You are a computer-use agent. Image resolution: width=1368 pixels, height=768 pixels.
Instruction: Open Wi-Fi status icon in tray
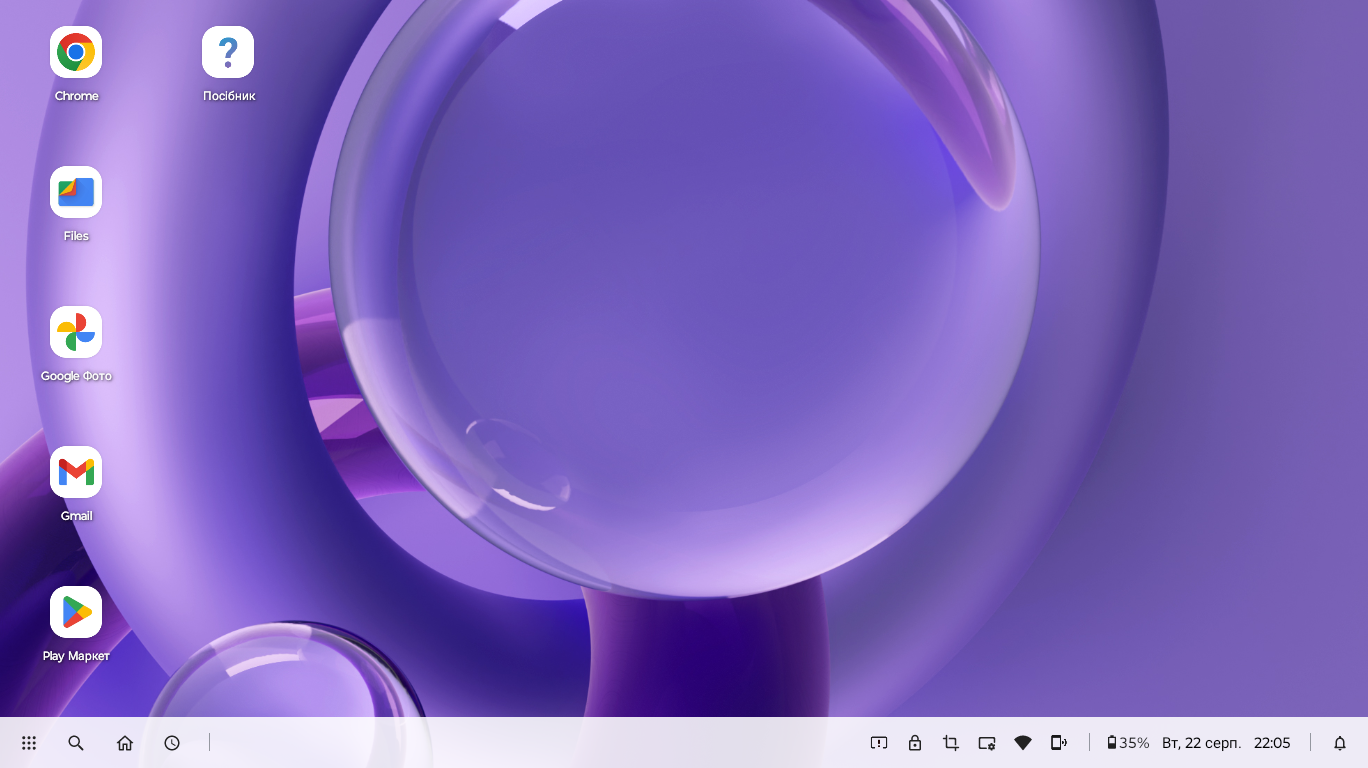[x=1023, y=743]
